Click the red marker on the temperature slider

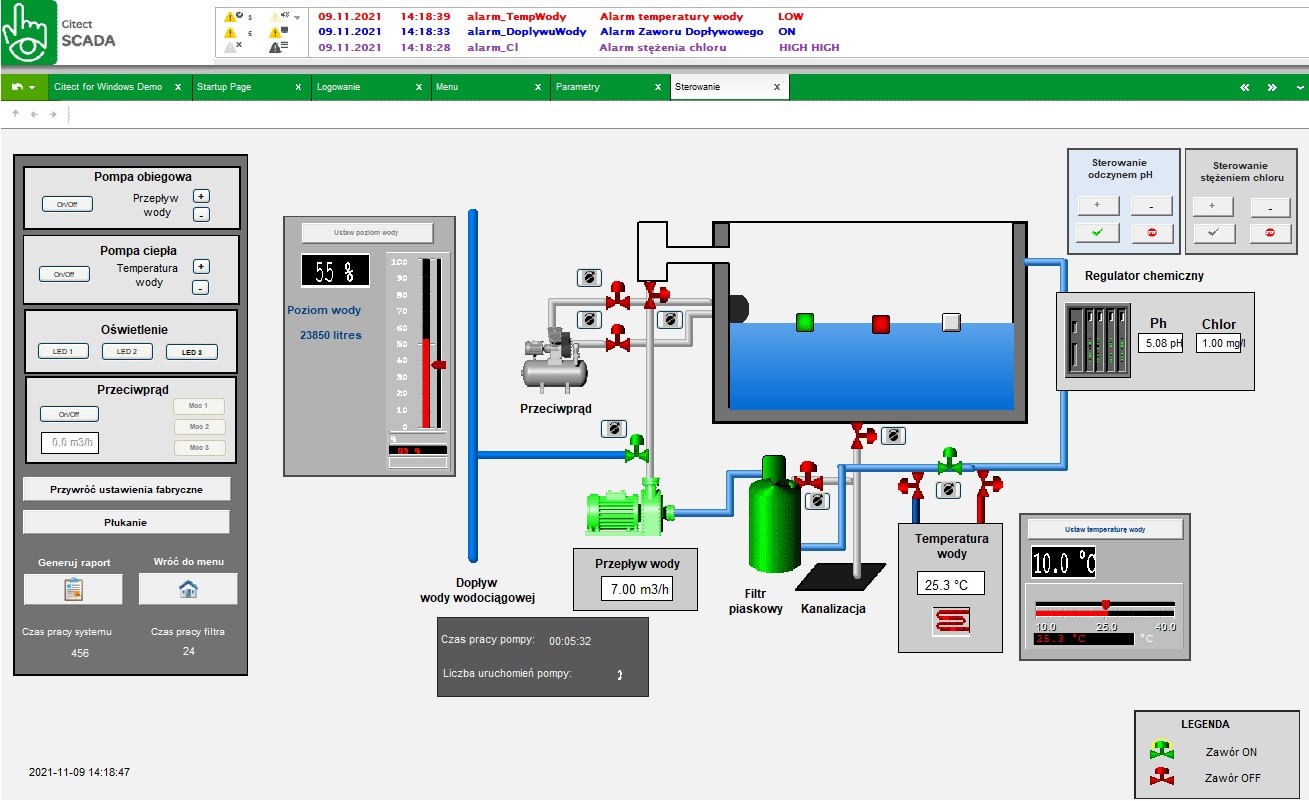click(x=1106, y=604)
